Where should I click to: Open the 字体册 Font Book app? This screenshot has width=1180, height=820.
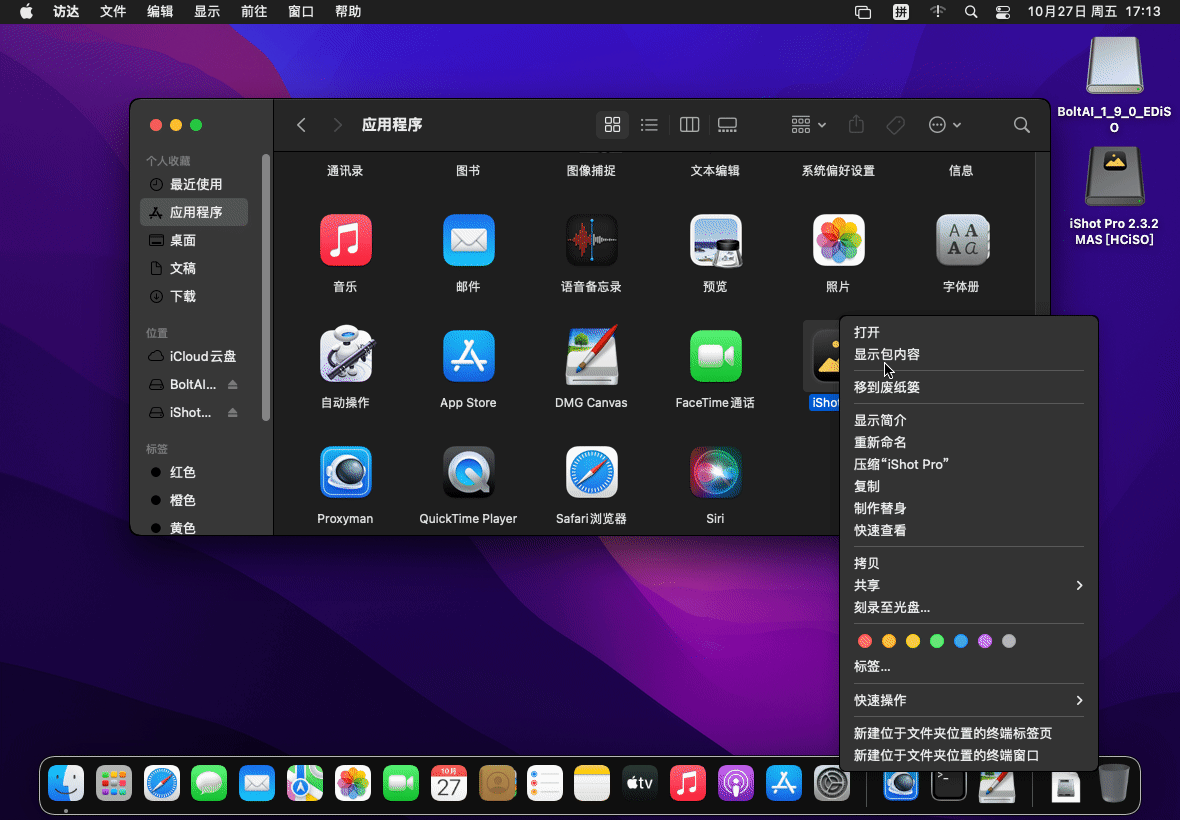(961, 240)
